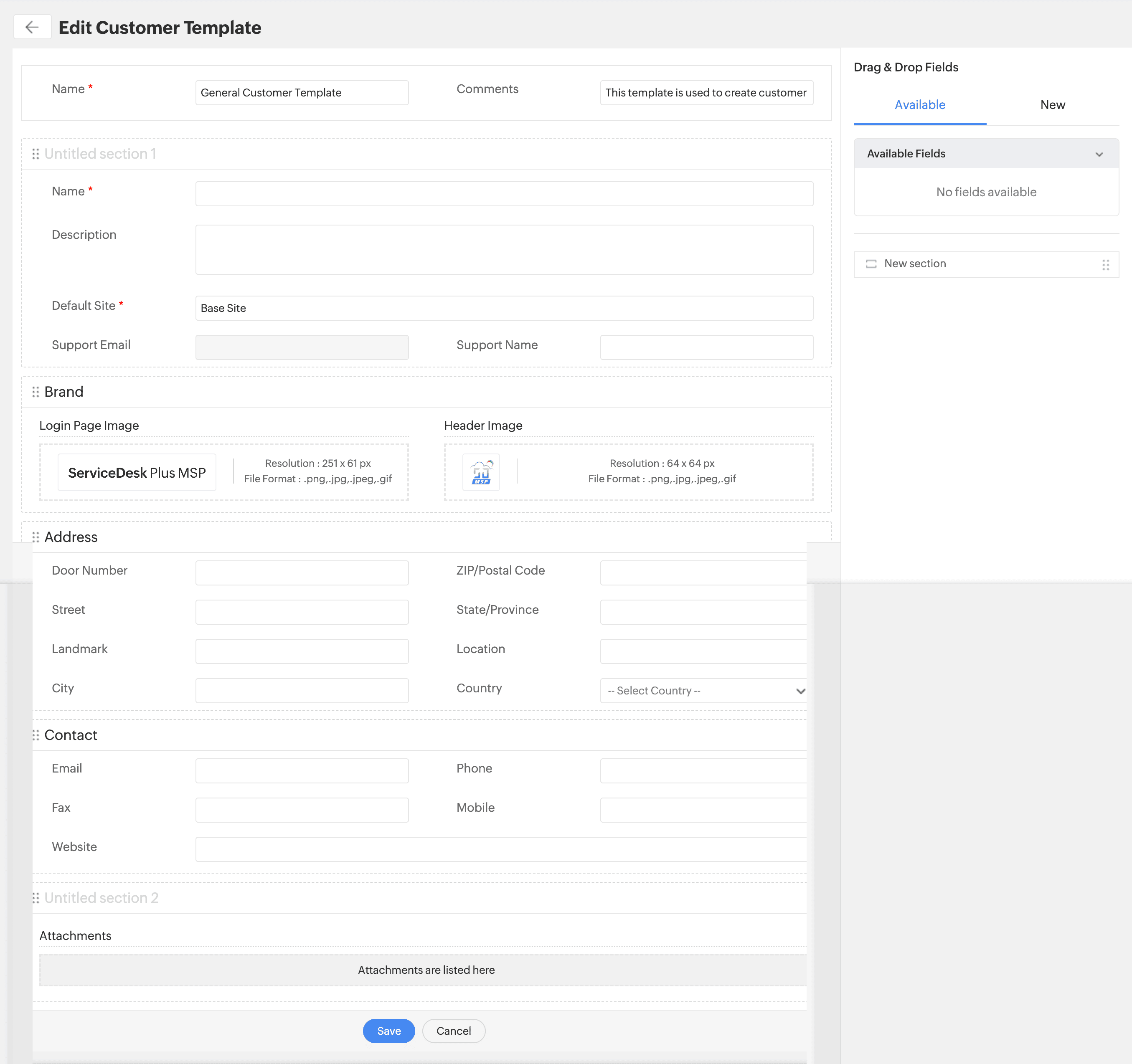Click the ServiceDesk Plus MSP login image
Viewport: 1132px width, 1064px height.
click(x=137, y=472)
